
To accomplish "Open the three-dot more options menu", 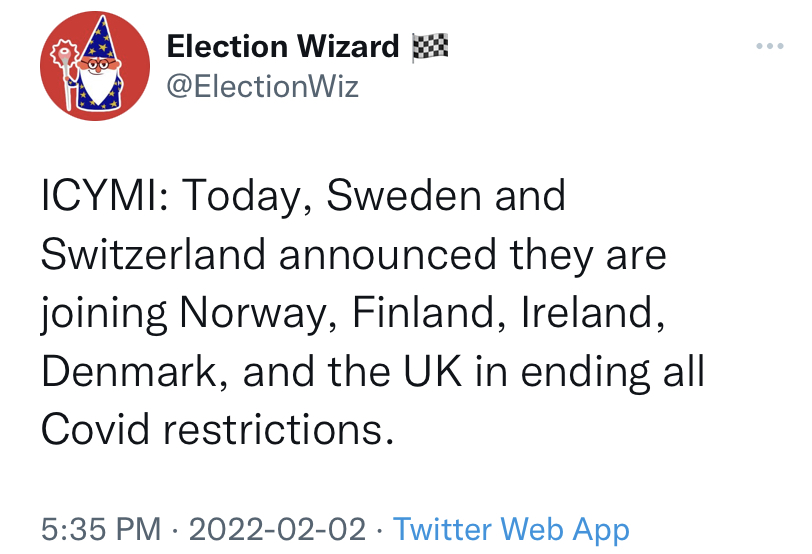I will point(770,46).
